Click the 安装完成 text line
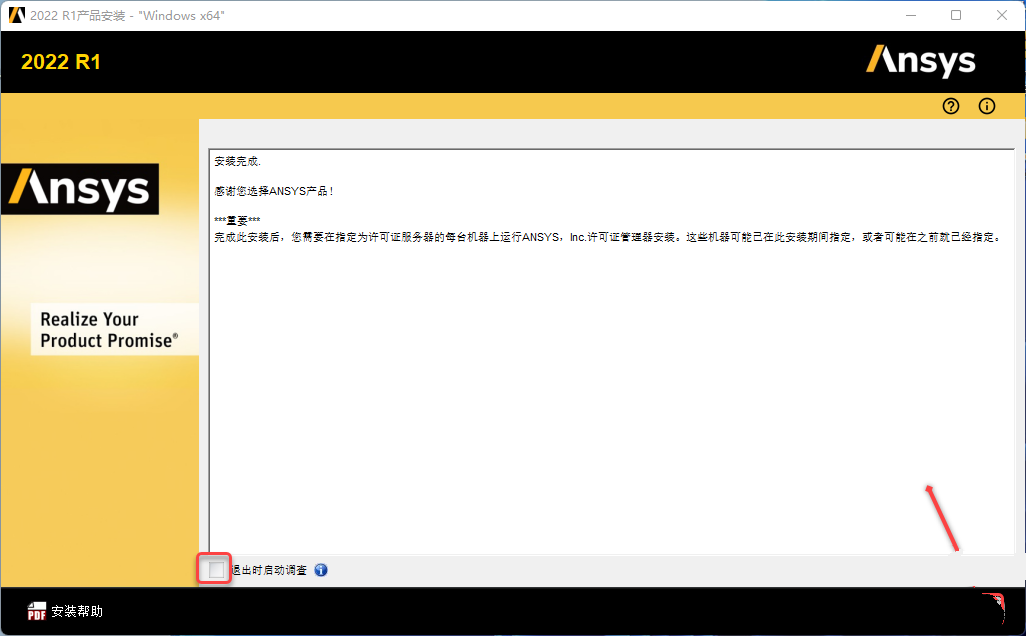This screenshot has height=636, width=1026. click(x=238, y=161)
